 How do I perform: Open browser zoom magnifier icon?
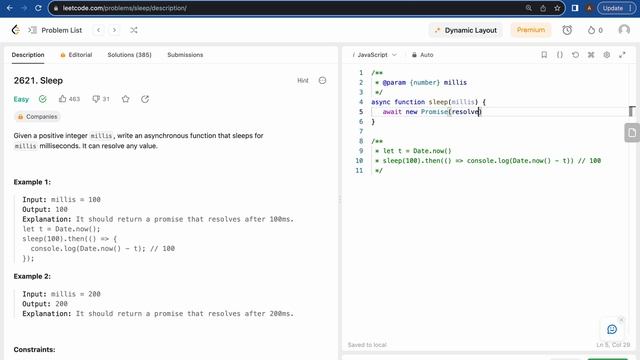pyautogui.click(x=529, y=8)
